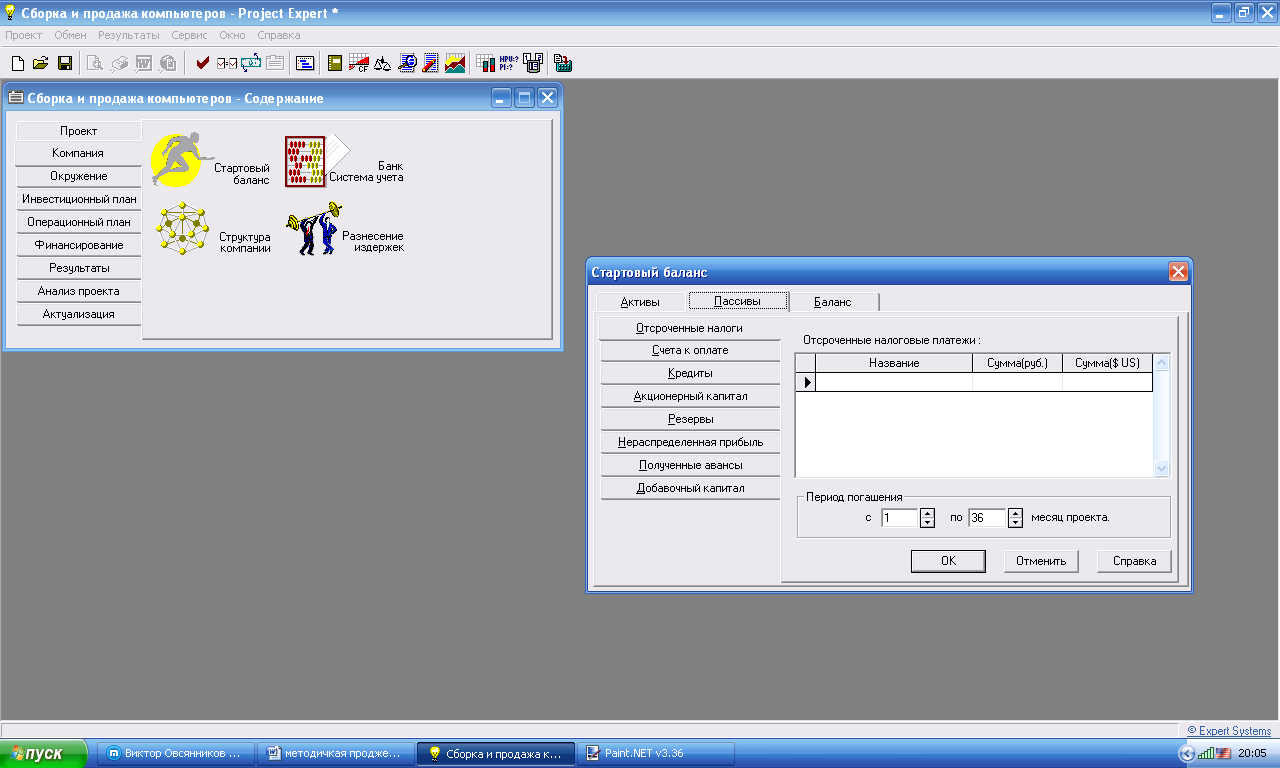1280x768 pixels.
Task: Click the magnifier over globe toolbar icon
Action: [x=407, y=63]
